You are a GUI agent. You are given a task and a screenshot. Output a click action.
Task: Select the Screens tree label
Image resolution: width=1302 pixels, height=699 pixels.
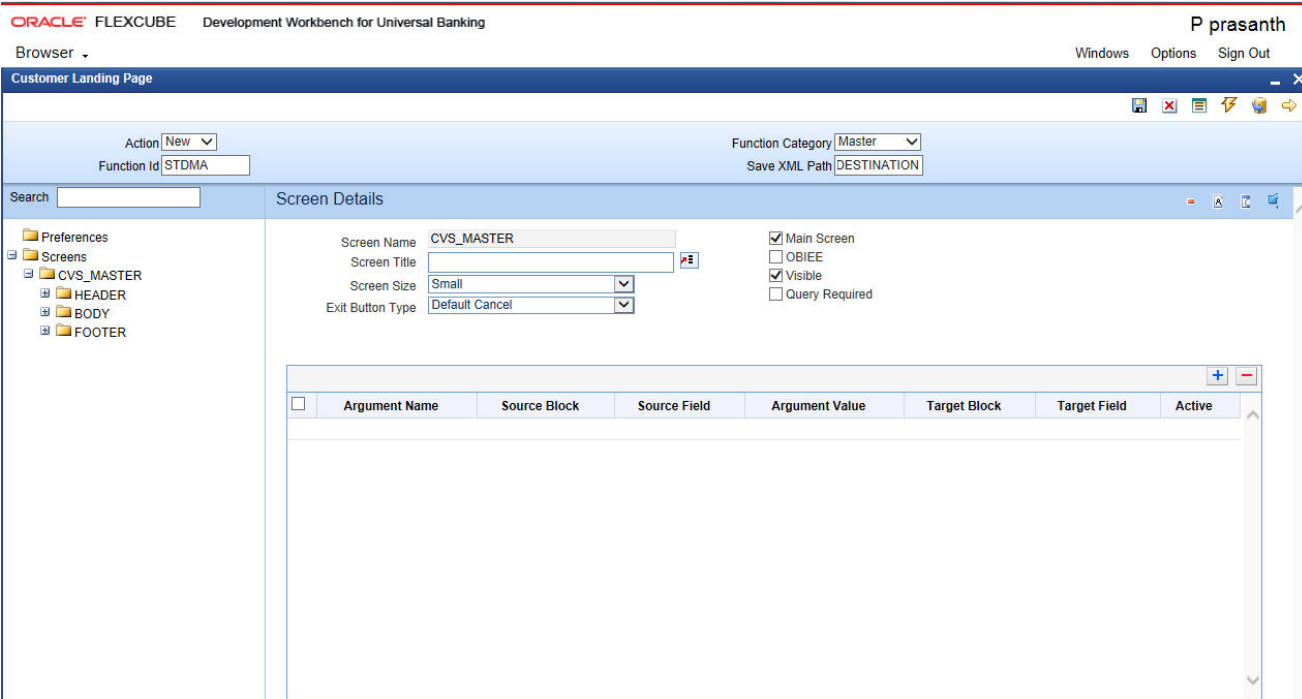tap(64, 256)
